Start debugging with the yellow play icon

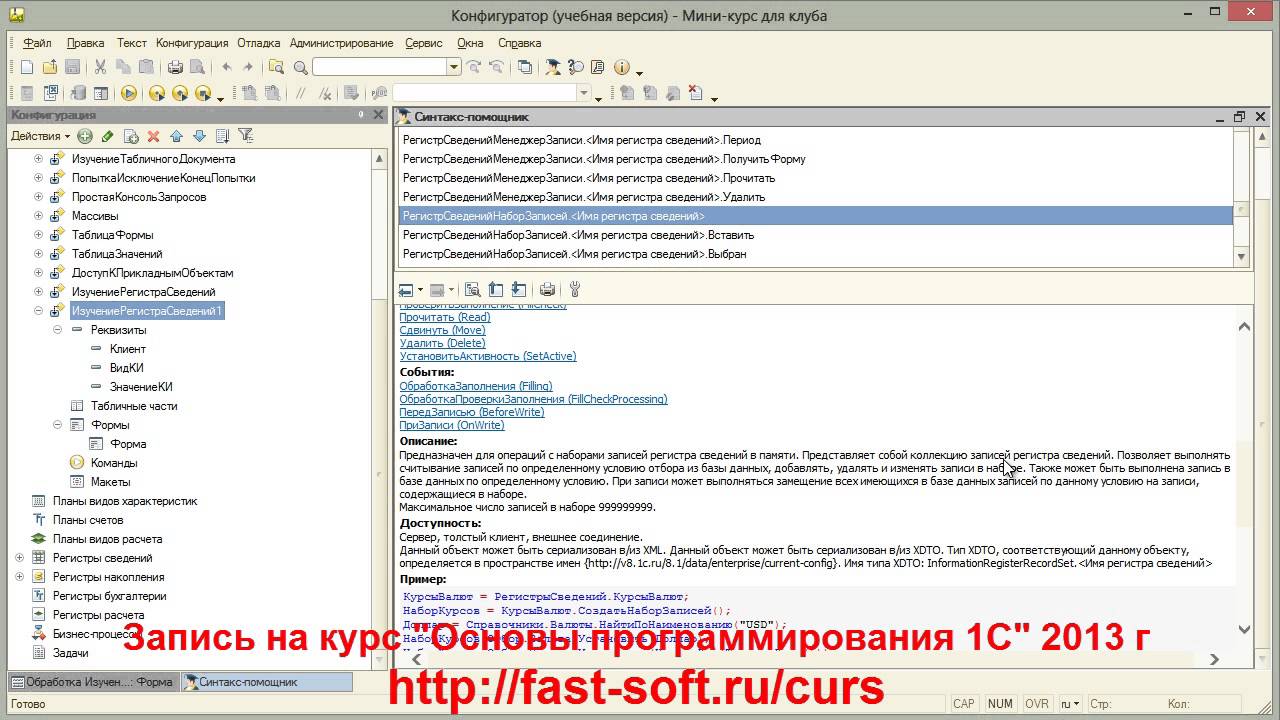pos(129,93)
